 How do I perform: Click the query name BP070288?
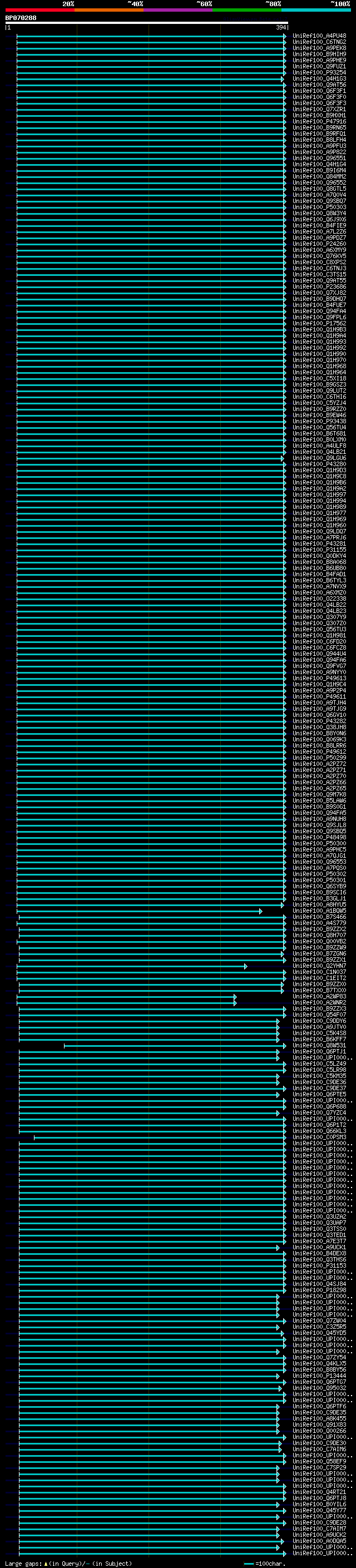pos(21,18)
